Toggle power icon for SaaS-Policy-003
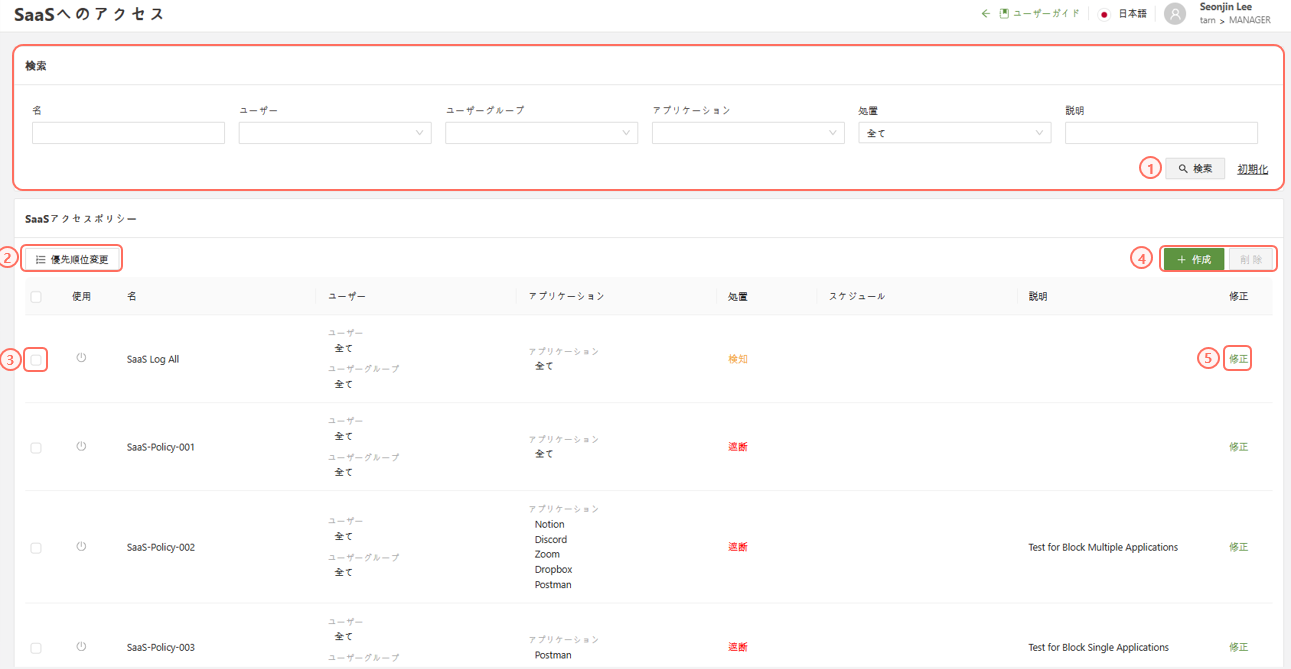 81,647
